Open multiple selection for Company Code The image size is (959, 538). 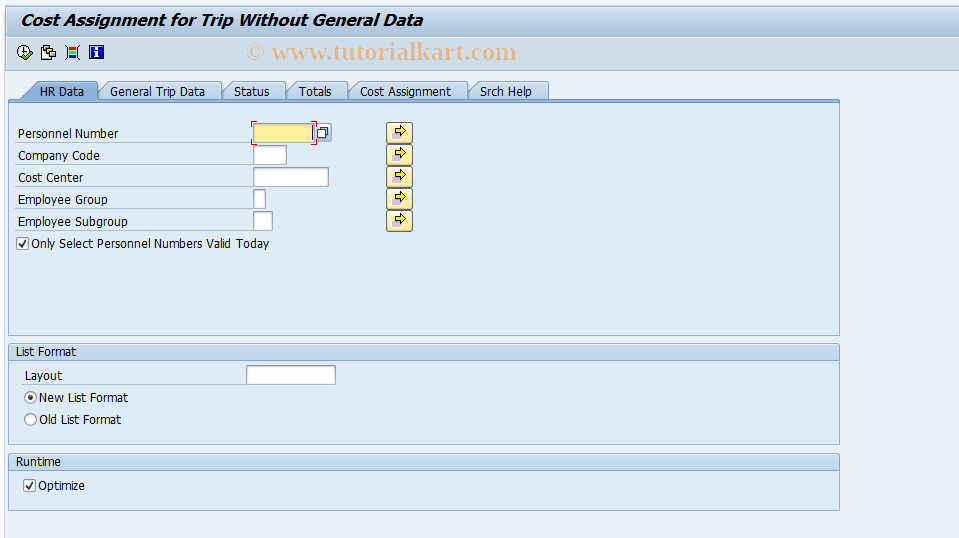click(399, 155)
